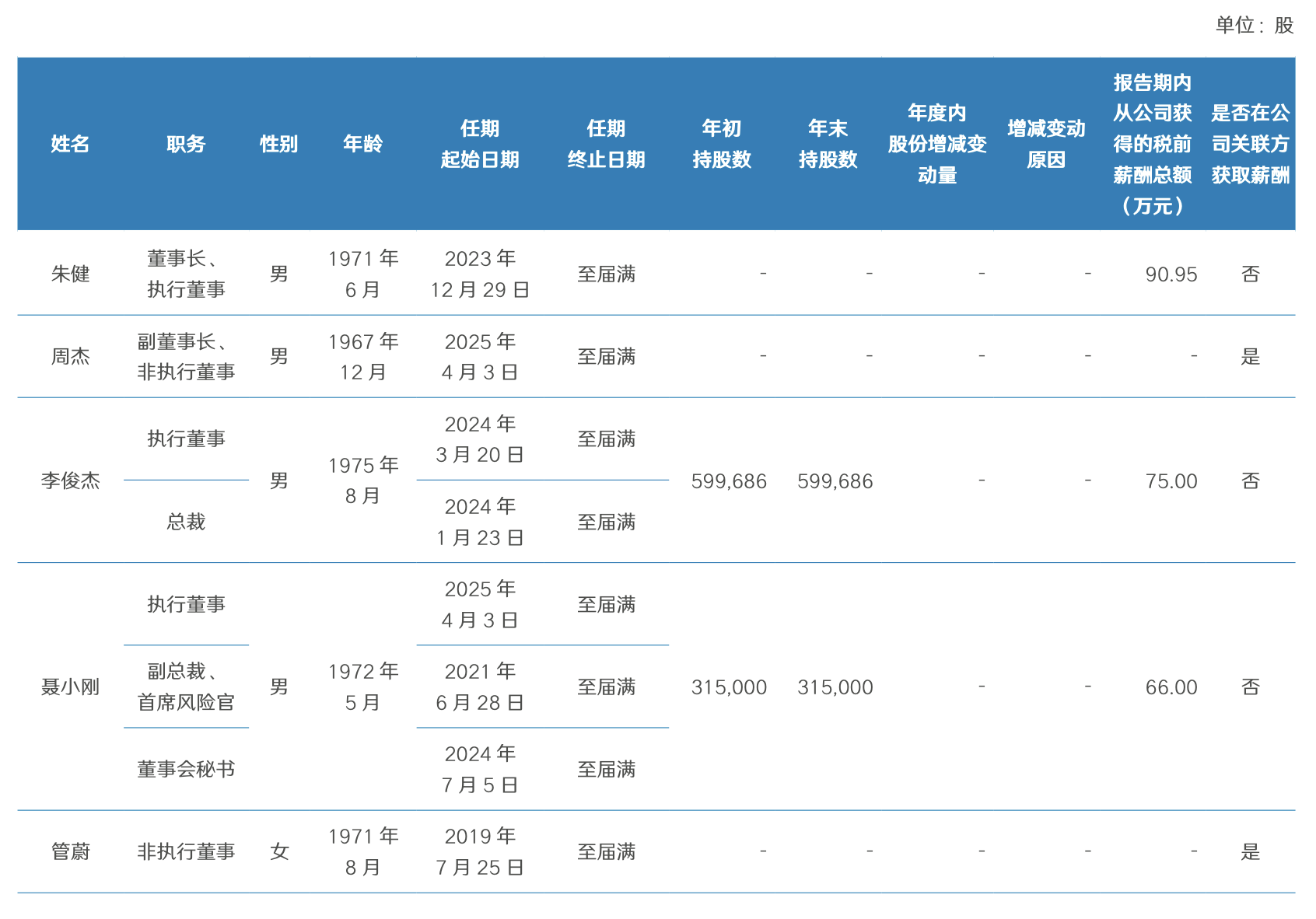1316x919 pixels.
Task: Select the 是否在公司关联方获取薪酬 header
Action: point(1250,144)
